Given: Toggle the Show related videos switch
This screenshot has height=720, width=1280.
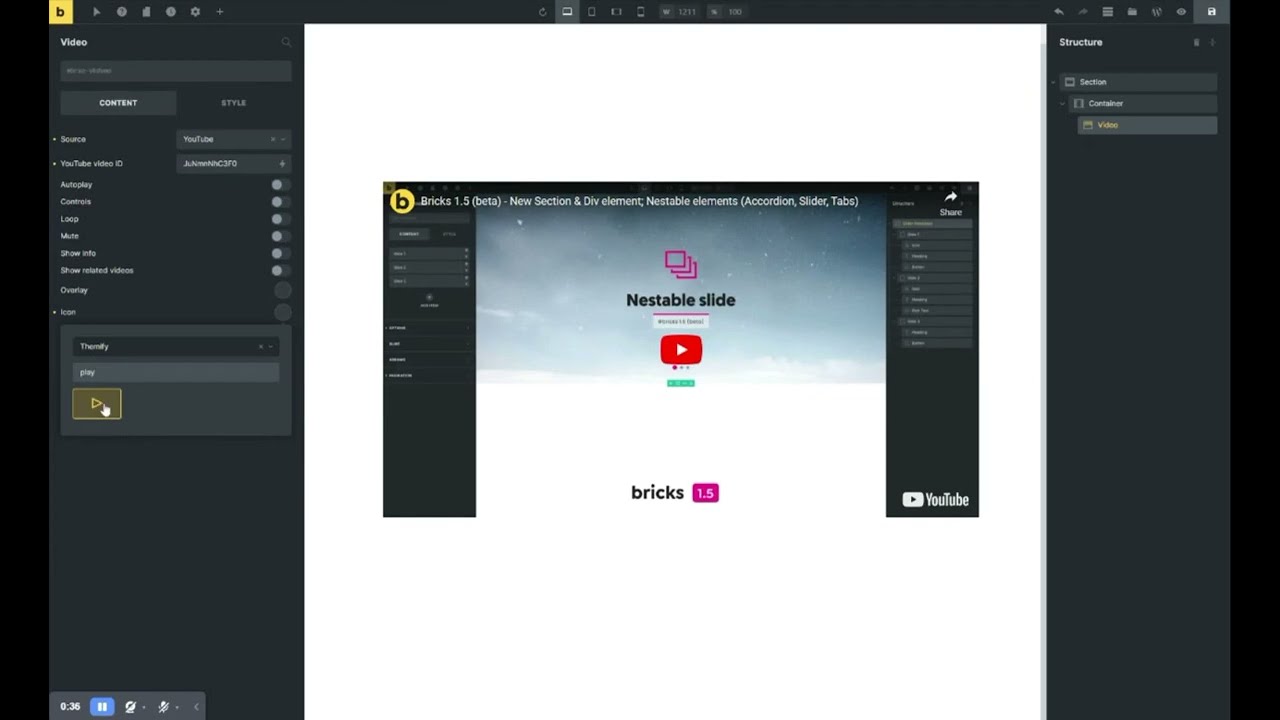Looking at the screenshot, I should 281,270.
